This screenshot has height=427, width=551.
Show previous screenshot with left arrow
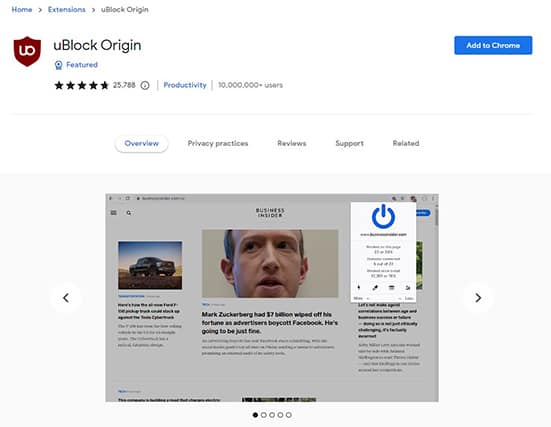point(66,298)
